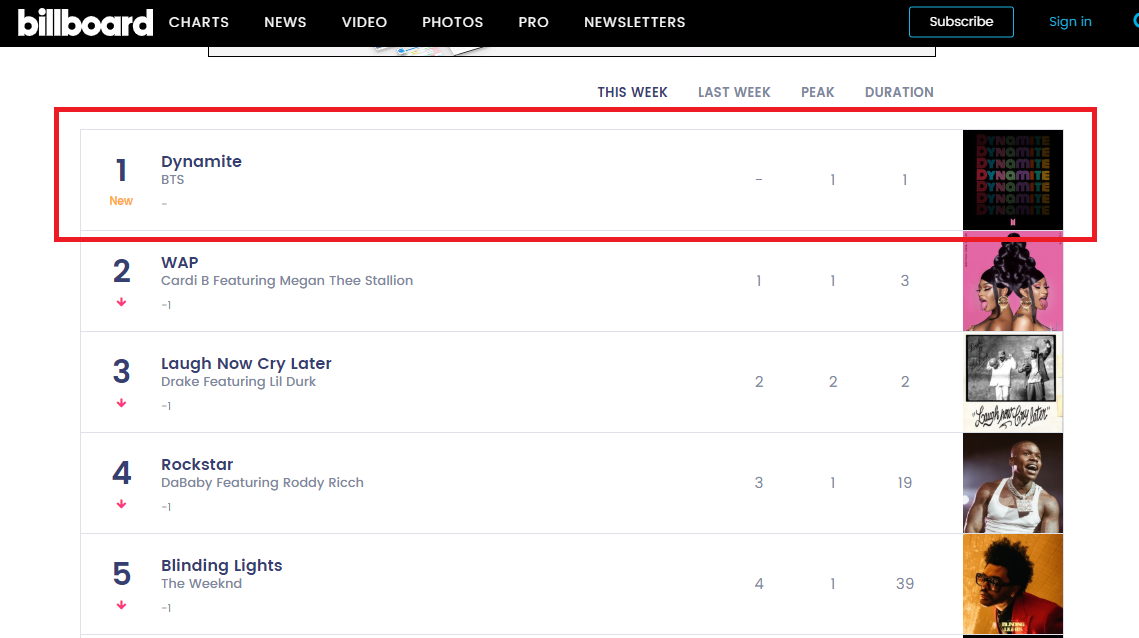1139x638 pixels.
Task: Click Rockstar last week value 3
Action: point(759,482)
